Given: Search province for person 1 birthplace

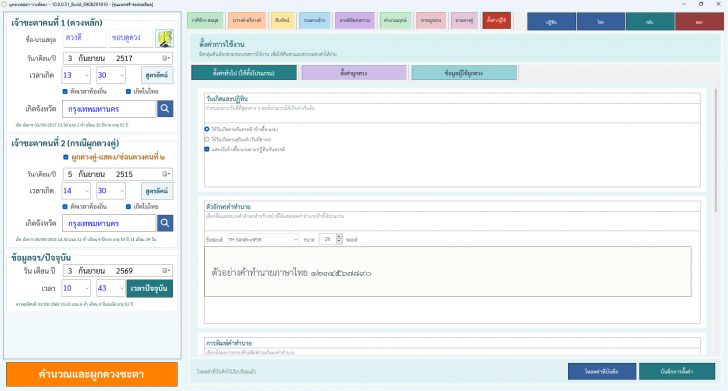Looking at the screenshot, I should 165,109.
